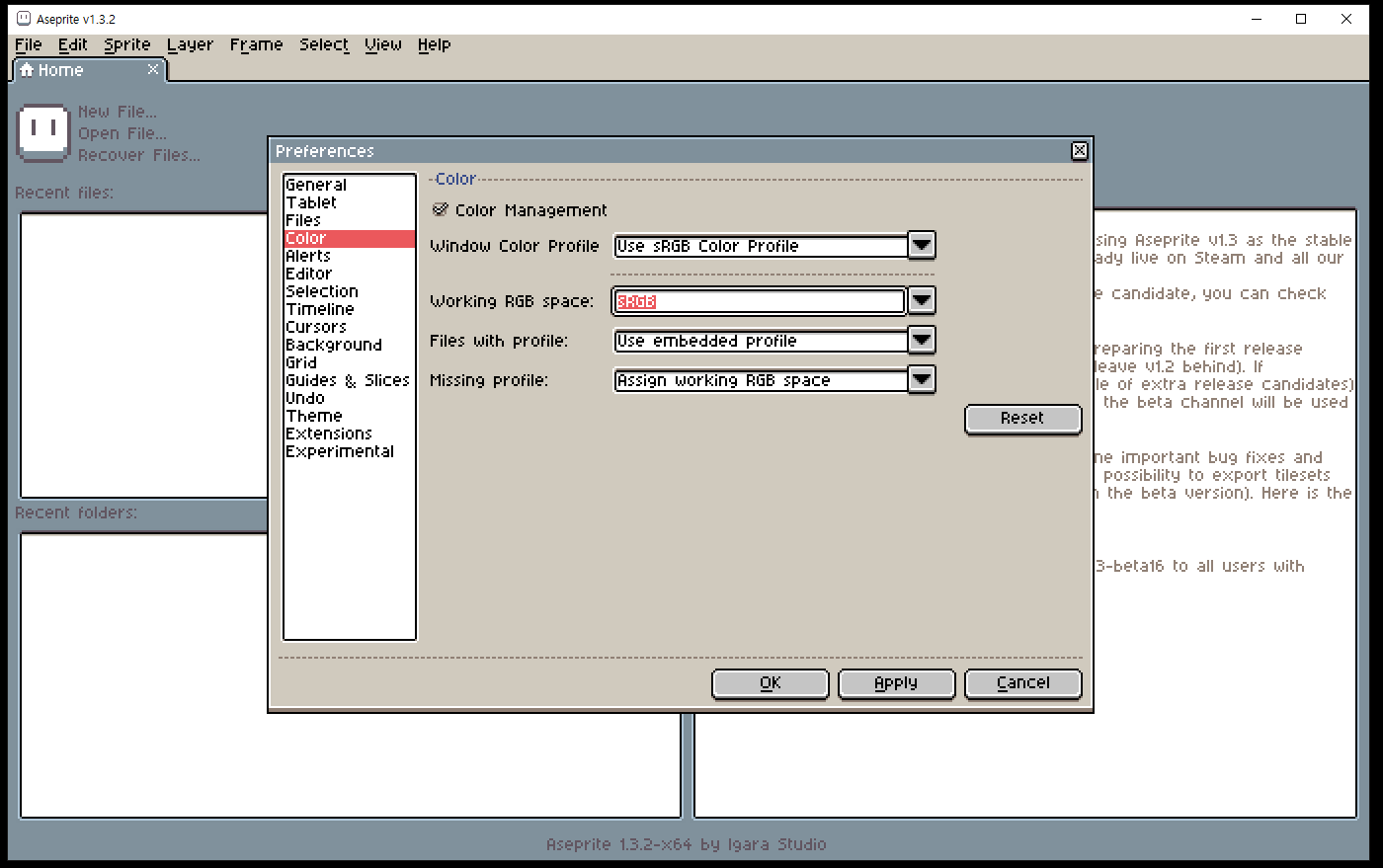Image resolution: width=1383 pixels, height=868 pixels.
Task: Select Timeline preferences section
Action: coord(350,309)
